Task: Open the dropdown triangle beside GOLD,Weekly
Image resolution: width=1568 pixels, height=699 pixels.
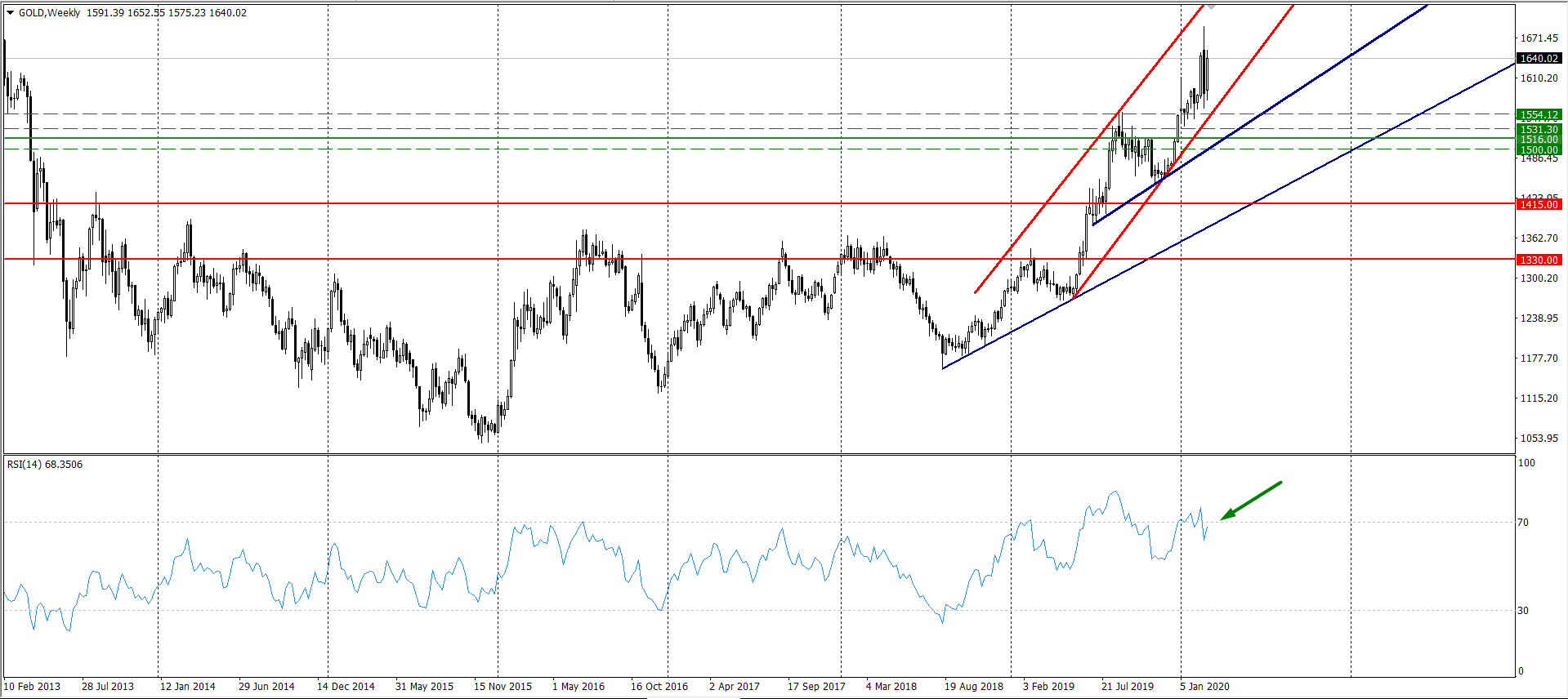Action: point(11,13)
